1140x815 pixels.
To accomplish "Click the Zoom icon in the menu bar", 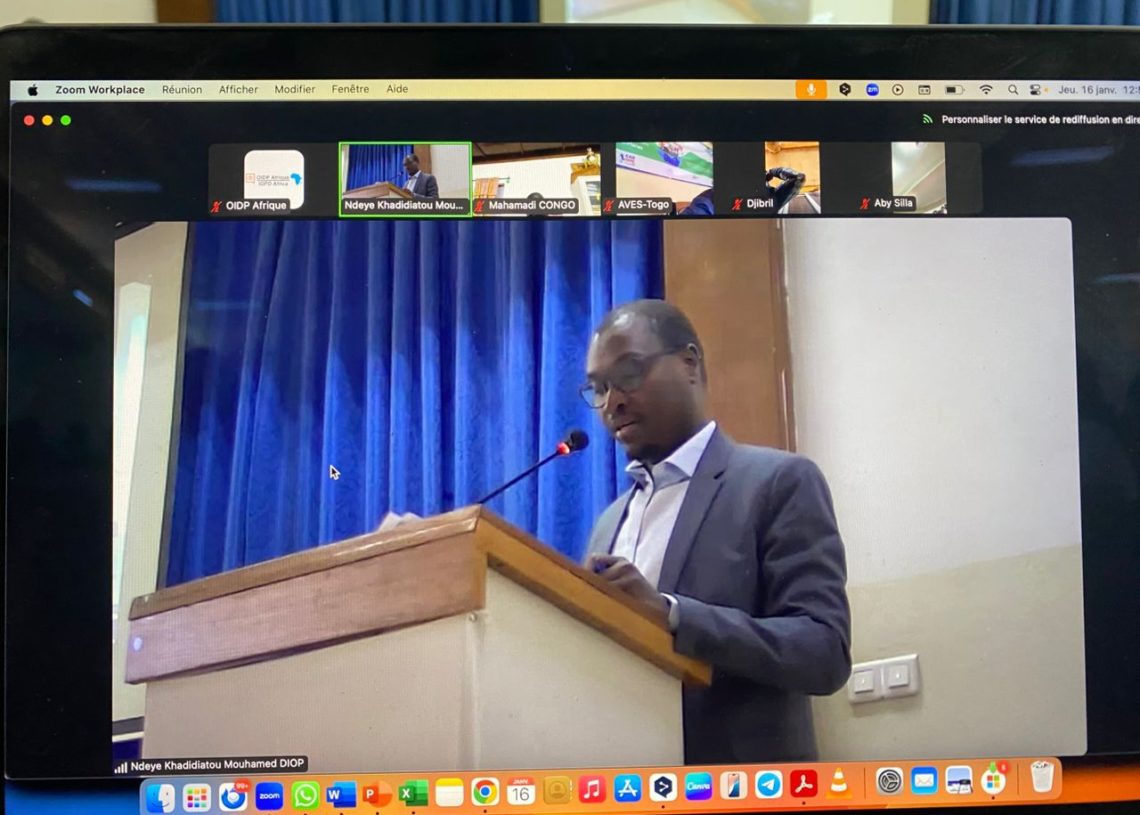I will pyautogui.click(x=872, y=90).
